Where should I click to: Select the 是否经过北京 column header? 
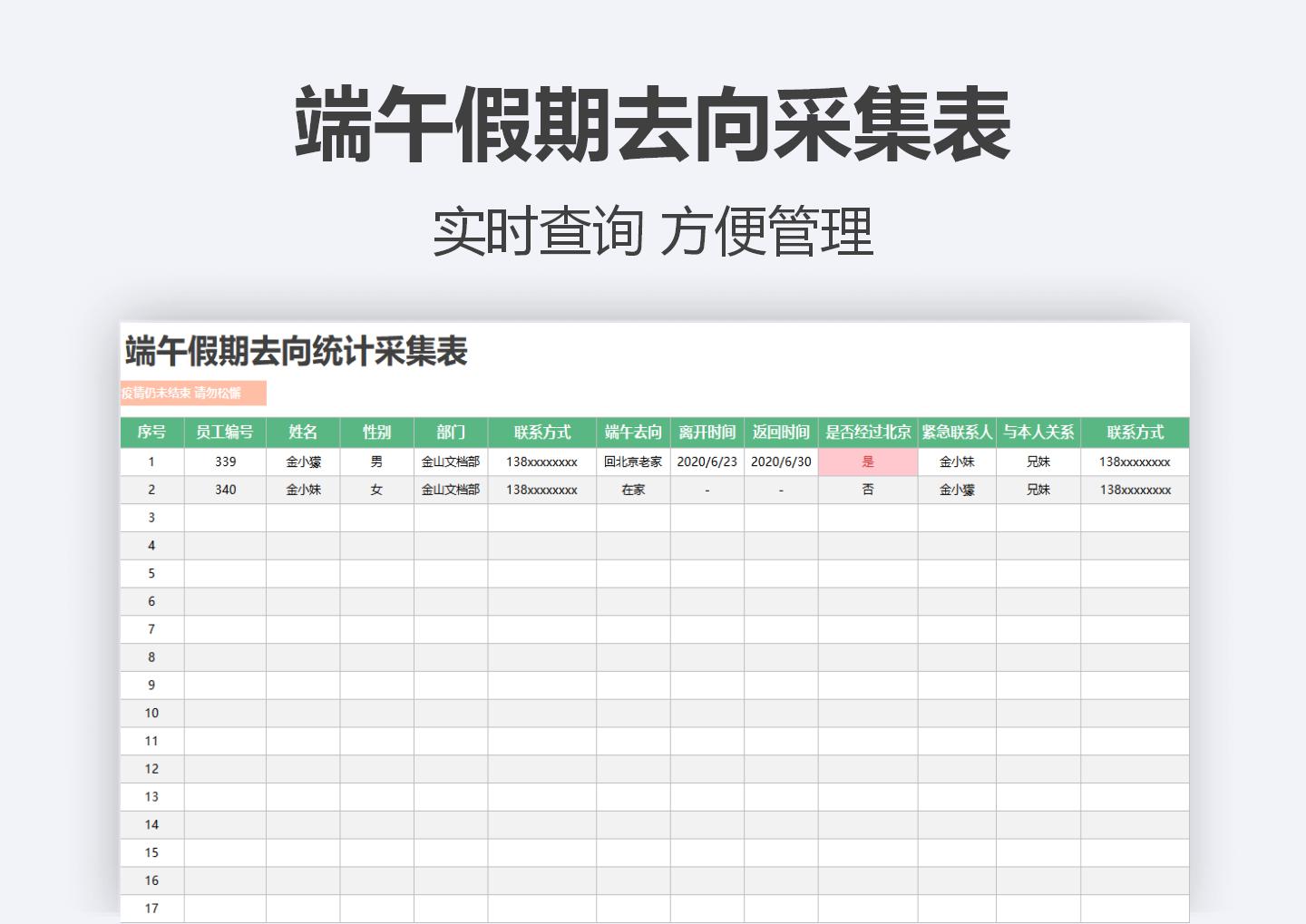coord(869,433)
